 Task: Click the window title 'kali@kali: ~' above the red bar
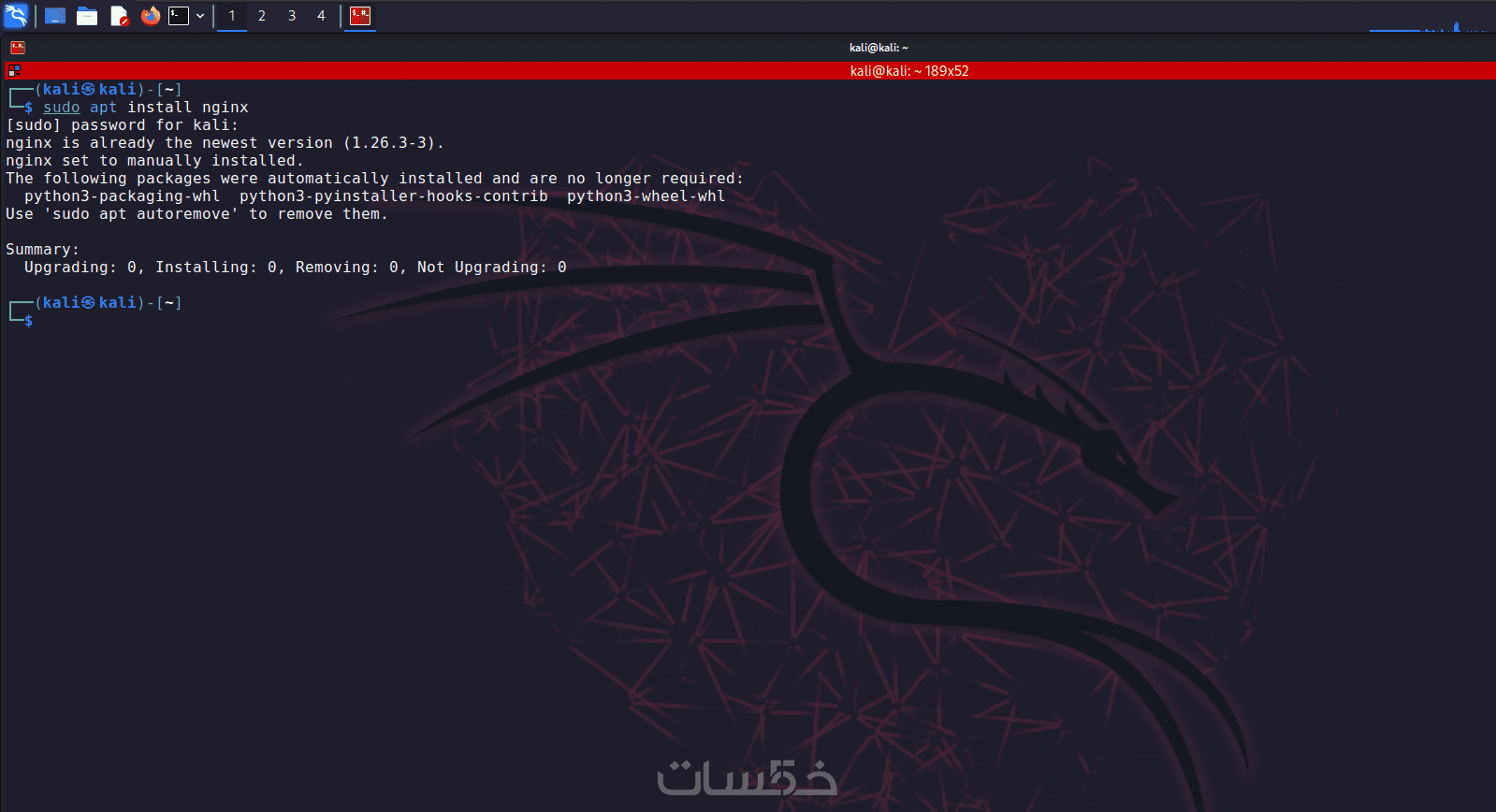[879, 48]
